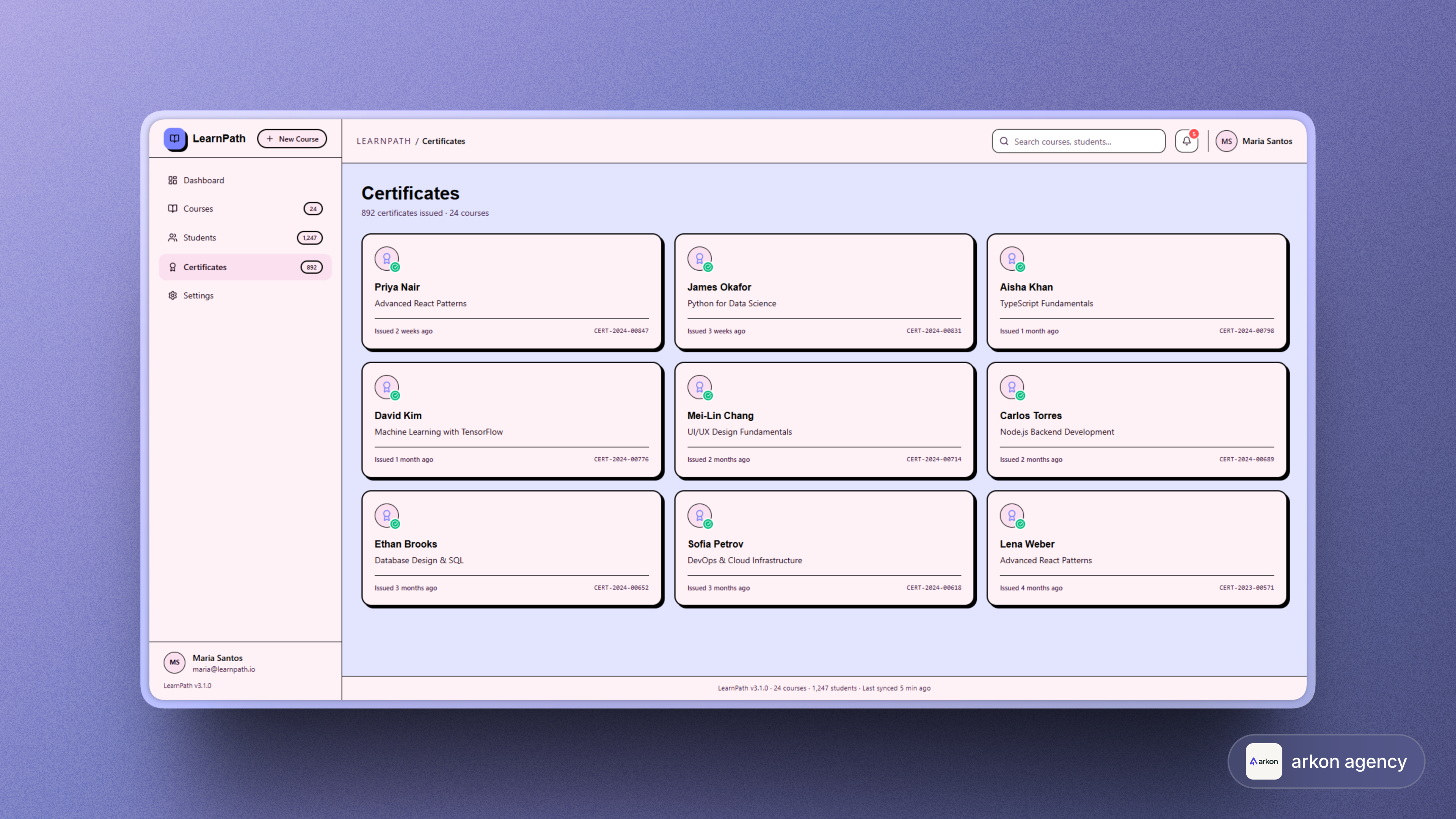Click the Certificates page heading
The width and height of the screenshot is (1456, 819).
410,193
